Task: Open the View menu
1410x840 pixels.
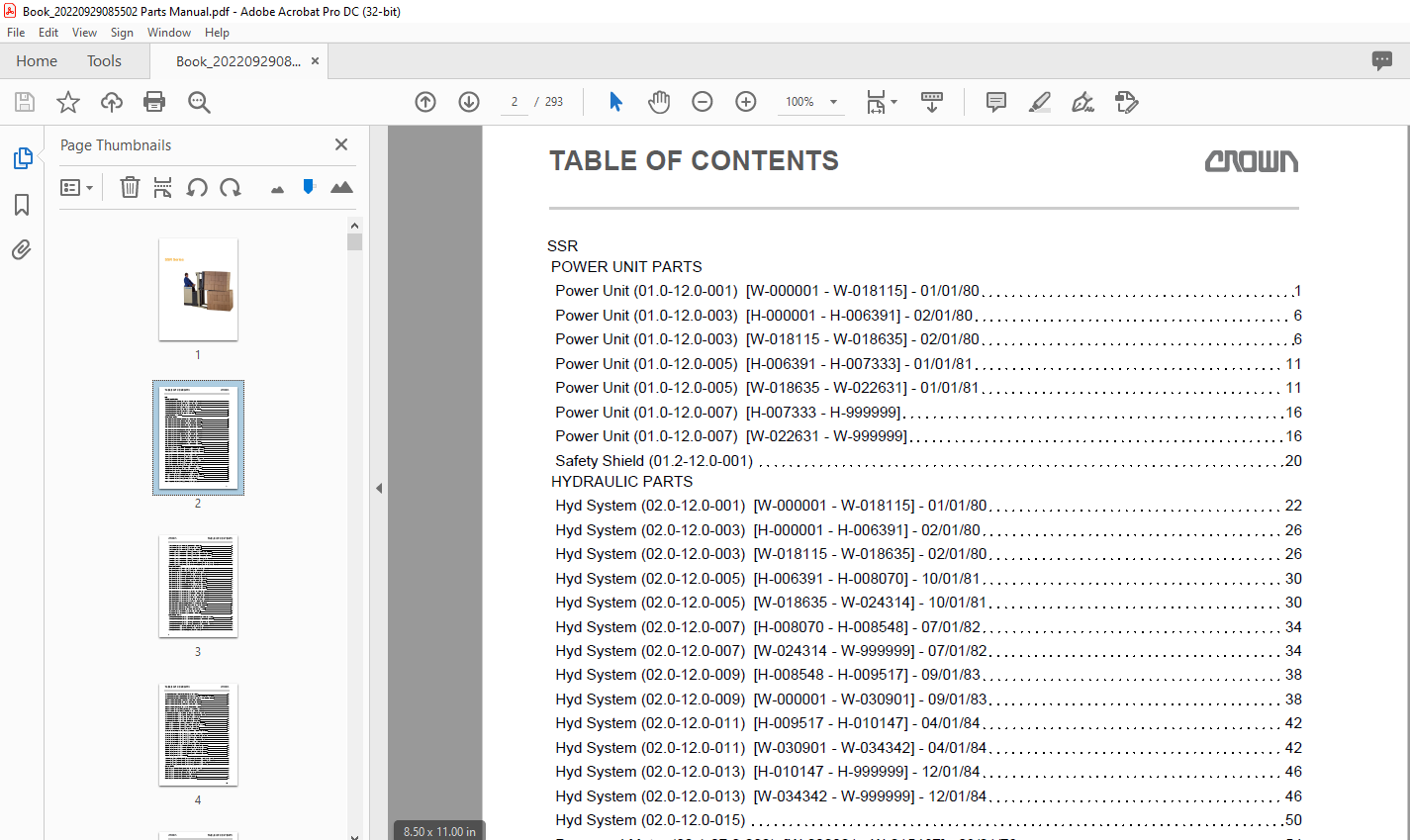Action: coord(84,33)
